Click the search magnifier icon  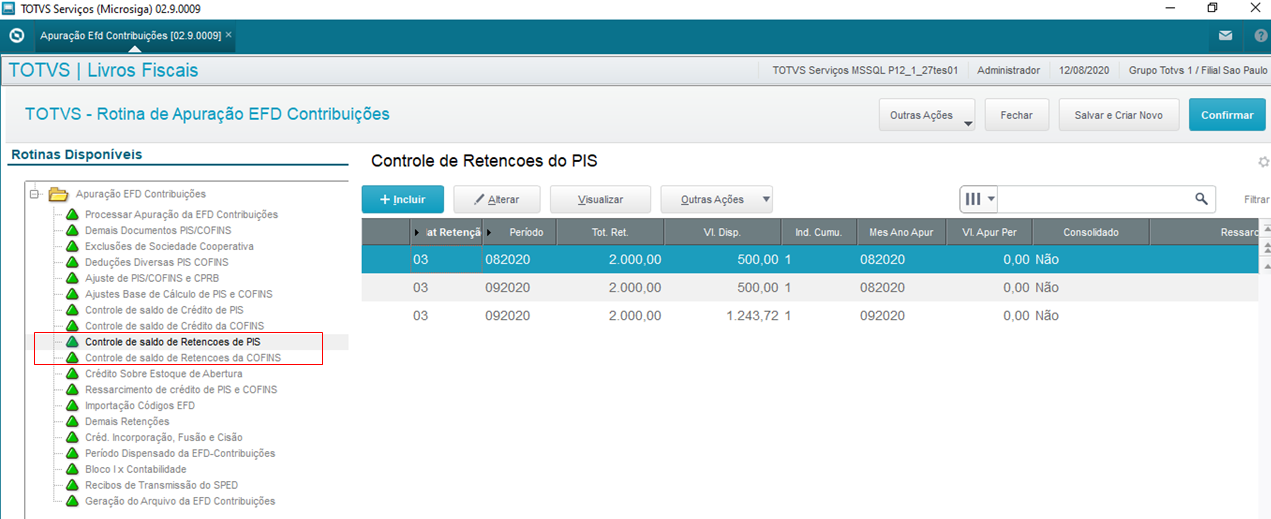(1202, 199)
